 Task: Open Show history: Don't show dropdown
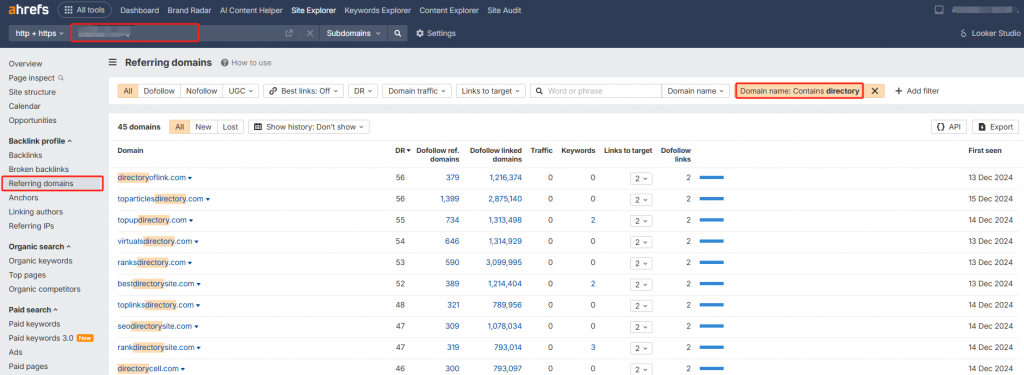[309, 127]
